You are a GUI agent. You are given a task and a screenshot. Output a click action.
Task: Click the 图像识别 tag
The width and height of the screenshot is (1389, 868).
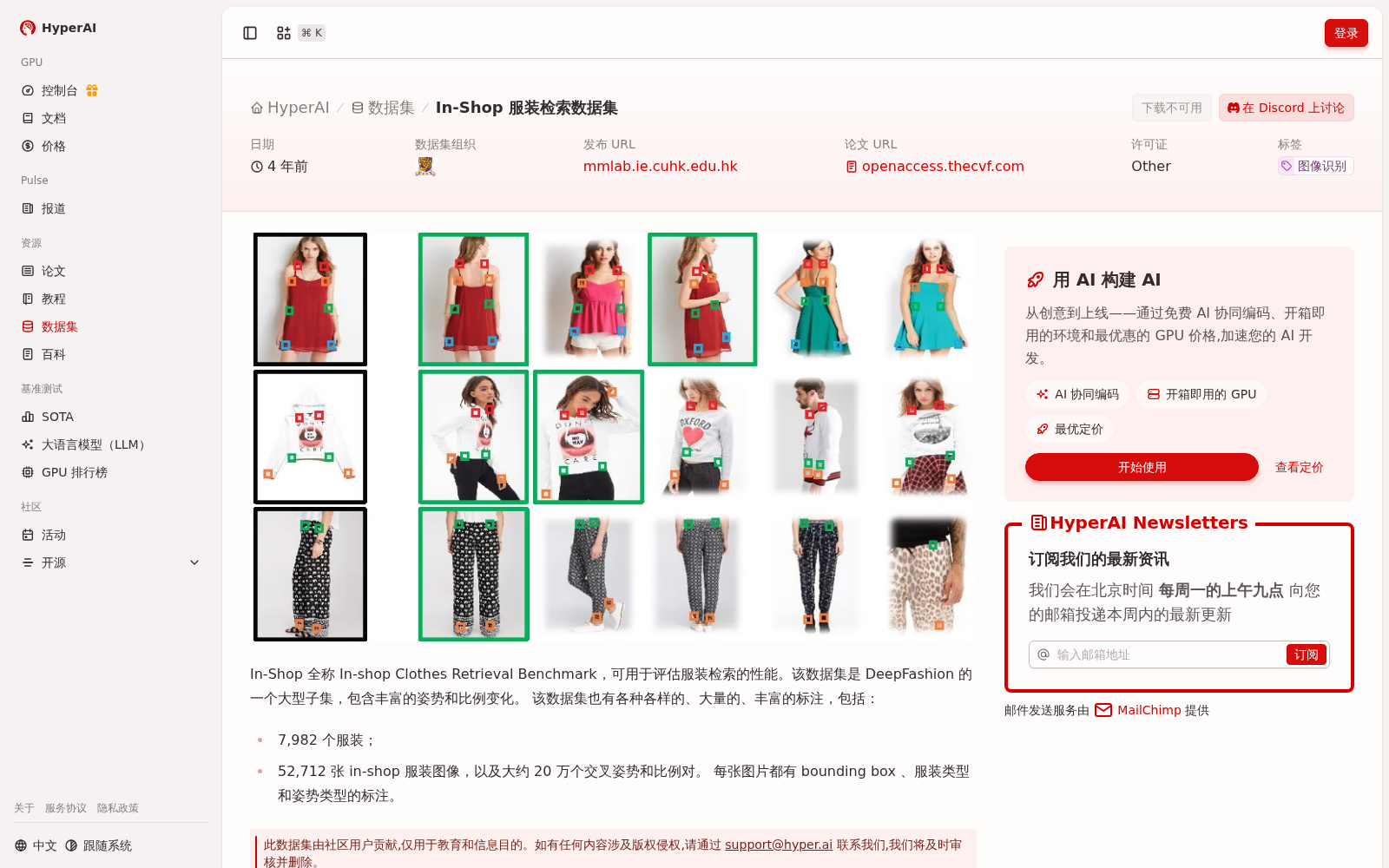coord(1315,166)
